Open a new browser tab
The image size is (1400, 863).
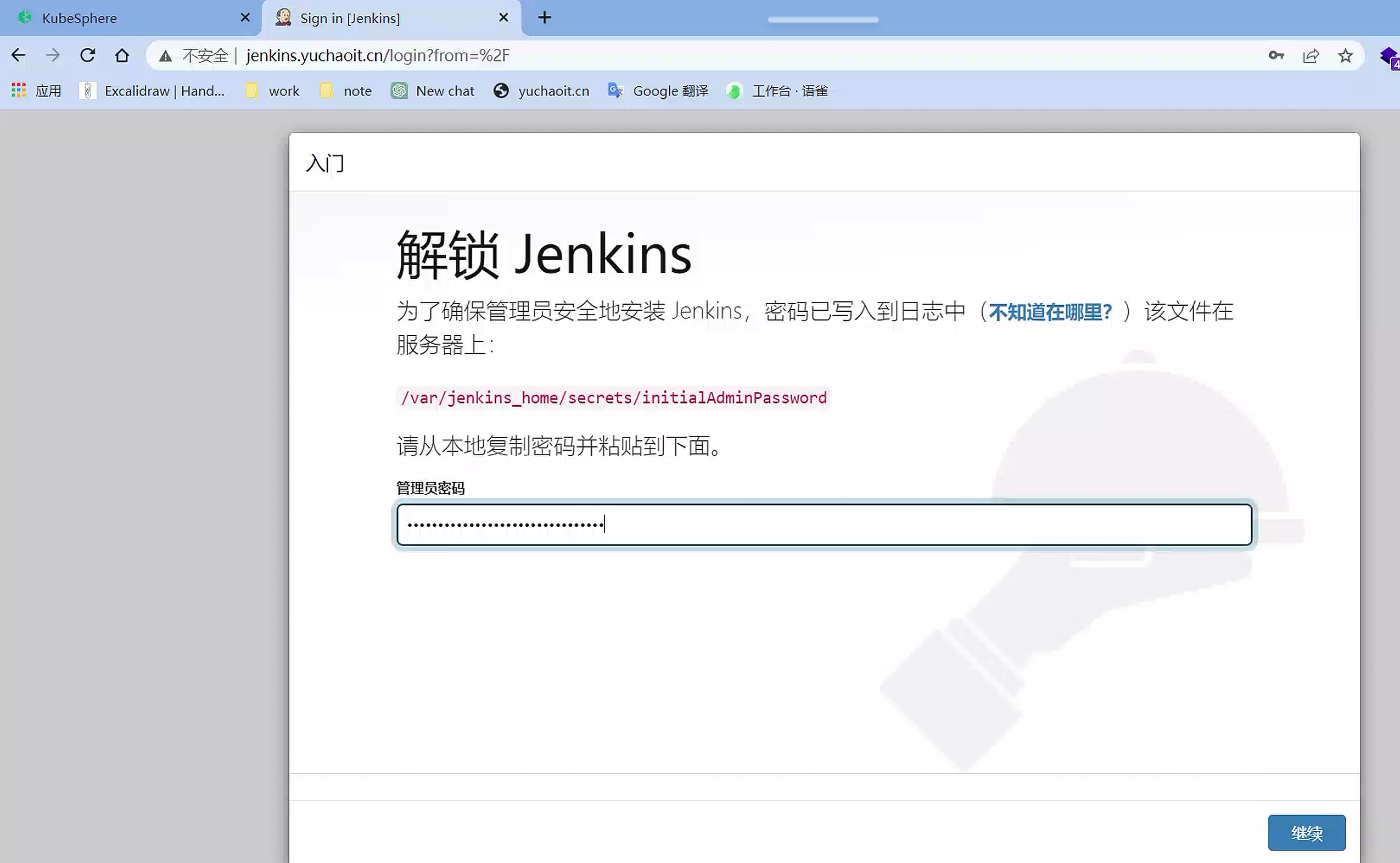click(545, 18)
